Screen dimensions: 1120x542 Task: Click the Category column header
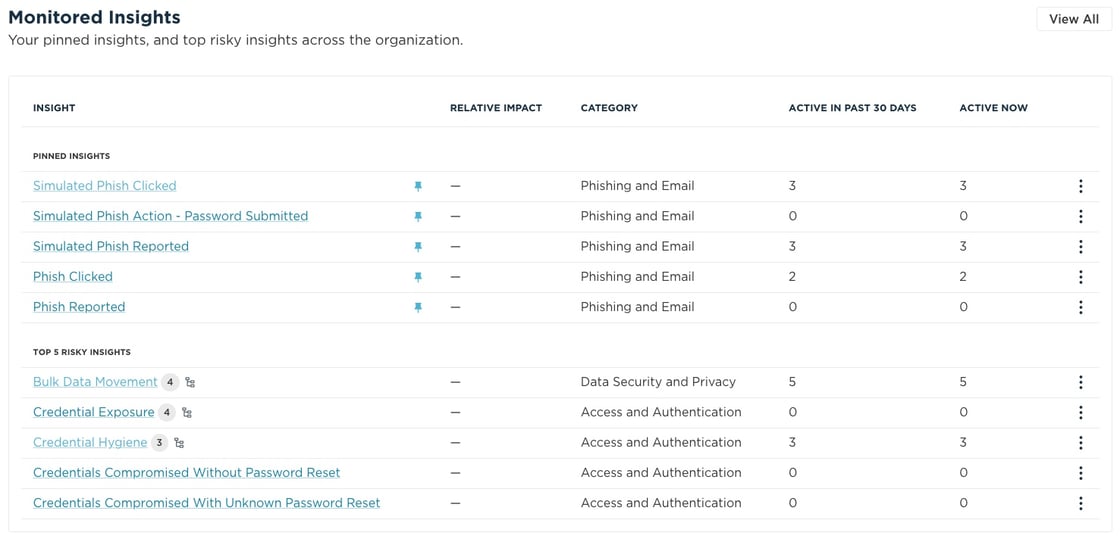pos(608,108)
